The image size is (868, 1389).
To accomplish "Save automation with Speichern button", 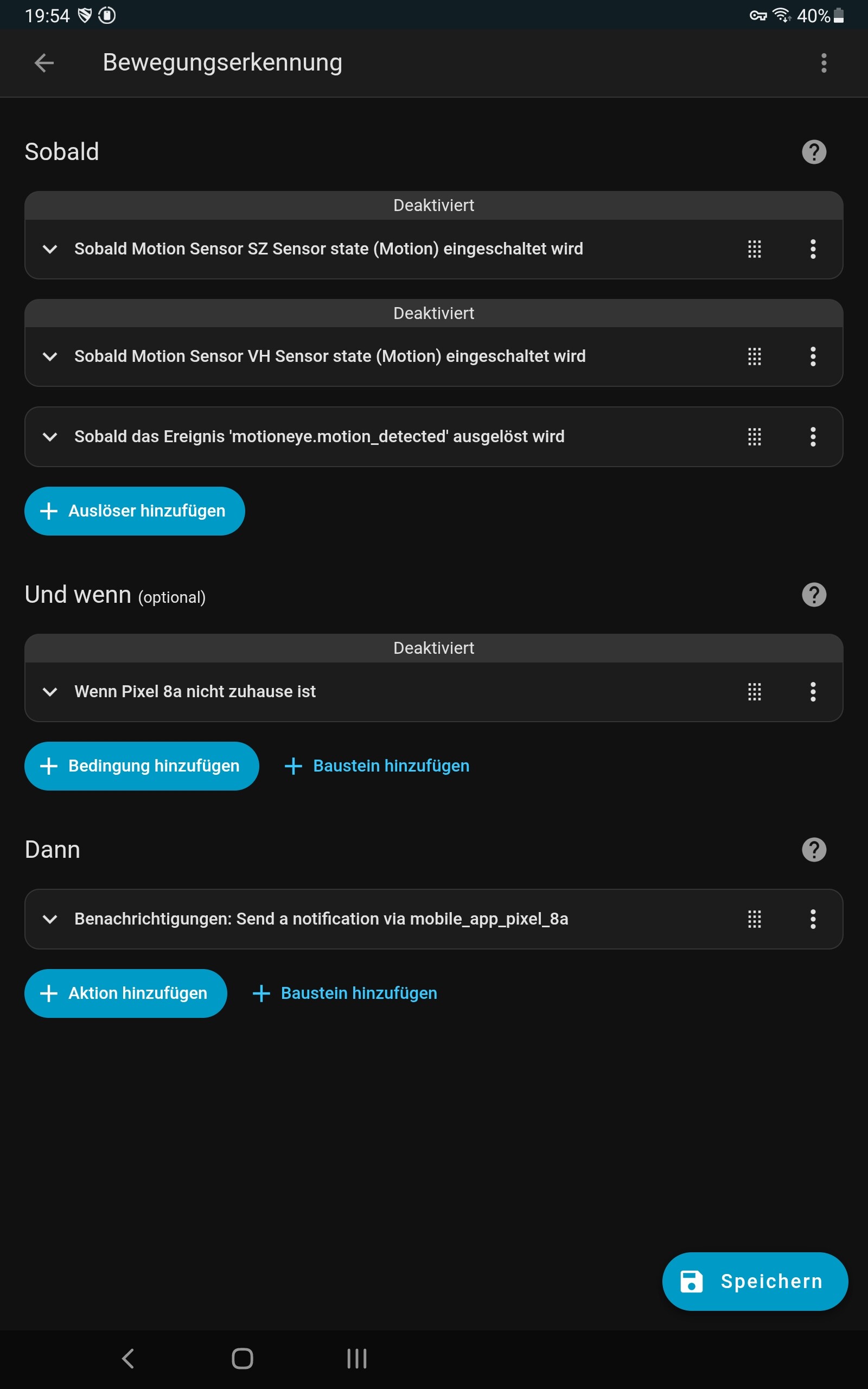I will [754, 1281].
